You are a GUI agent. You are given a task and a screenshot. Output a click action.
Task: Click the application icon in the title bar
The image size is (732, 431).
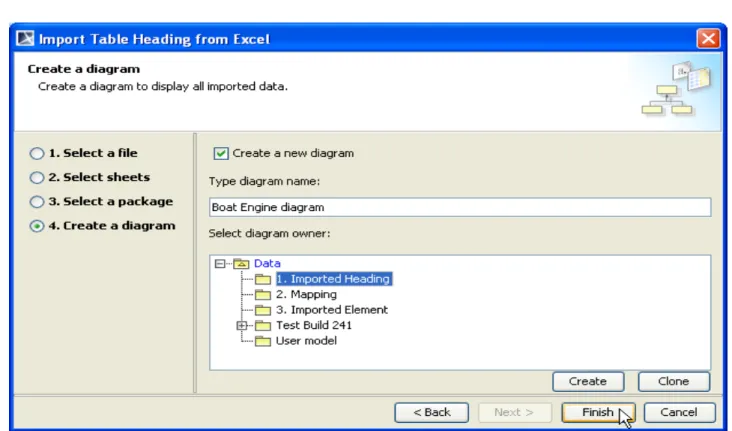click(x=25, y=38)
